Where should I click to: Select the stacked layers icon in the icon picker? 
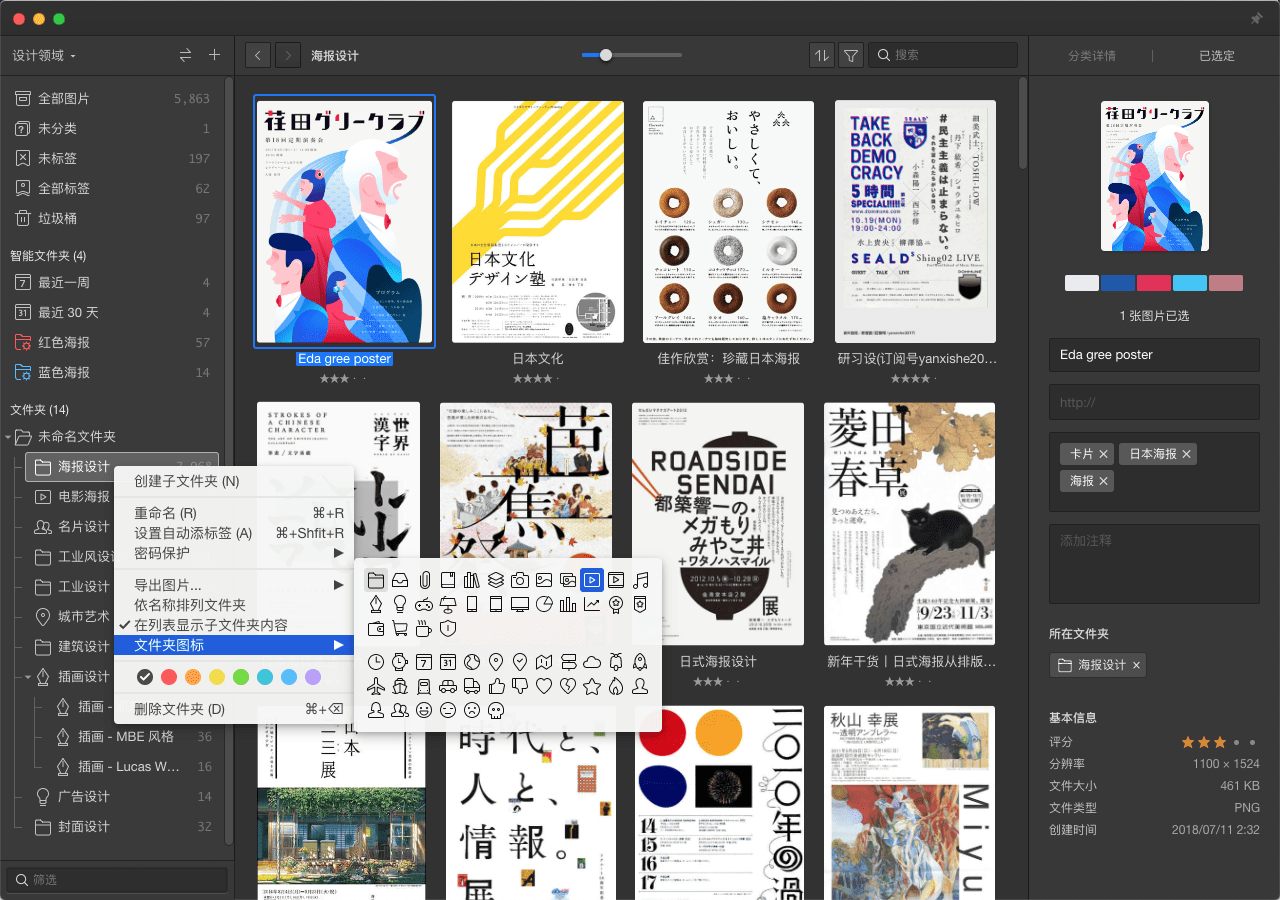point(496,580)
